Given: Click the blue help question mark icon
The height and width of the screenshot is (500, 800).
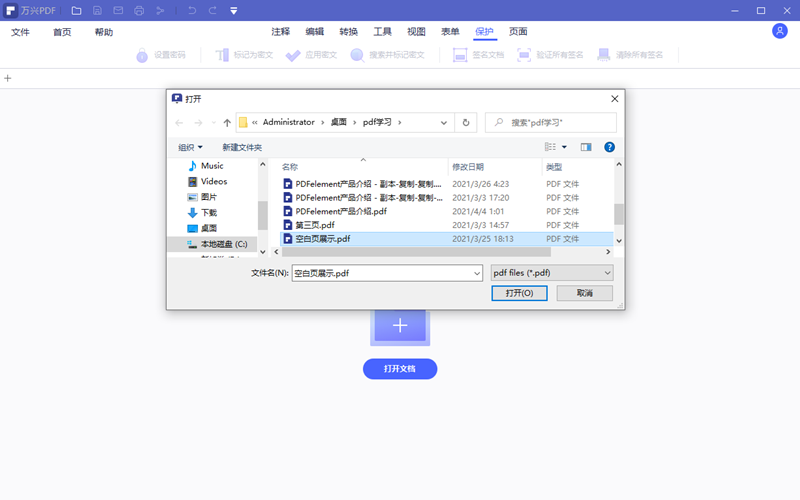Looking at the screenshot, I should tap(609, 147).
